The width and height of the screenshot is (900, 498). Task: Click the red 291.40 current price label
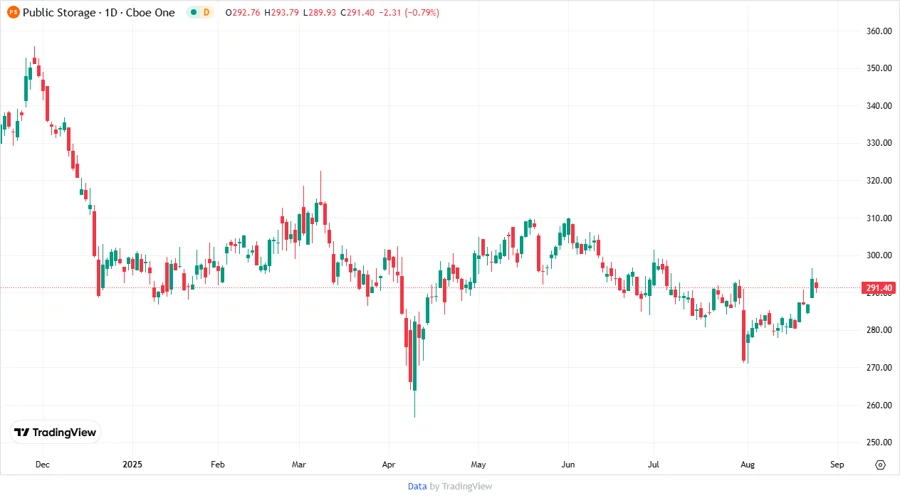[878, 288]
